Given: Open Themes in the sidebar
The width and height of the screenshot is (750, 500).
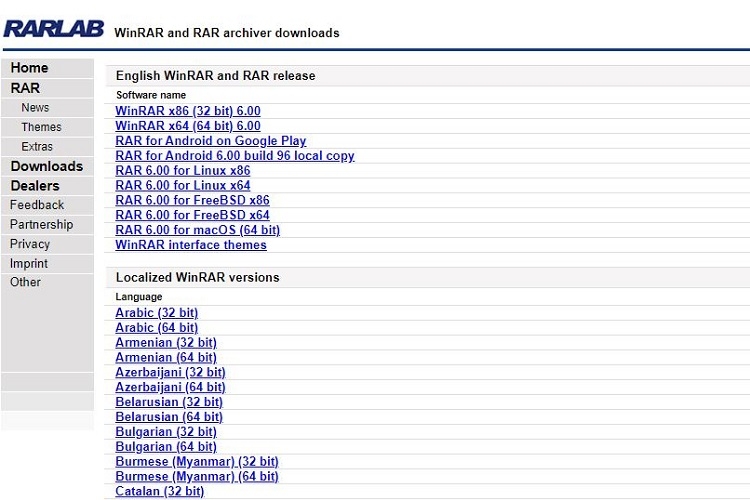Looking at the screenshot, I should coord(41,127).
